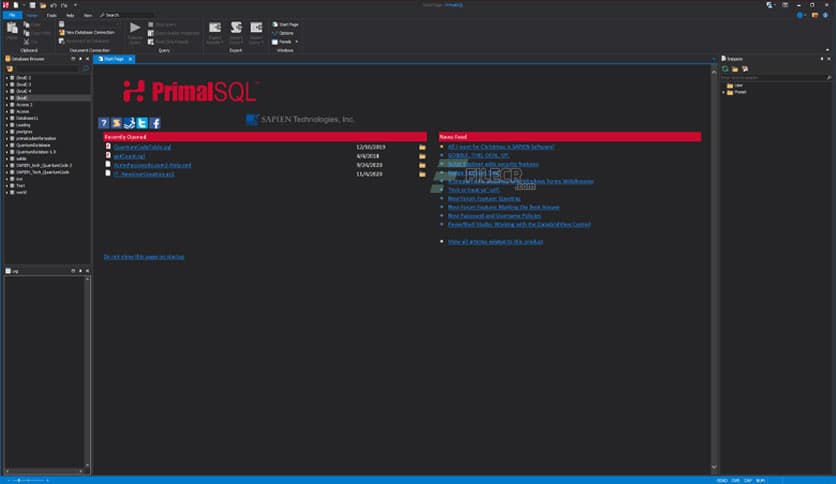
Task: Click the Execute Query play icon
Action: (135, 28)
